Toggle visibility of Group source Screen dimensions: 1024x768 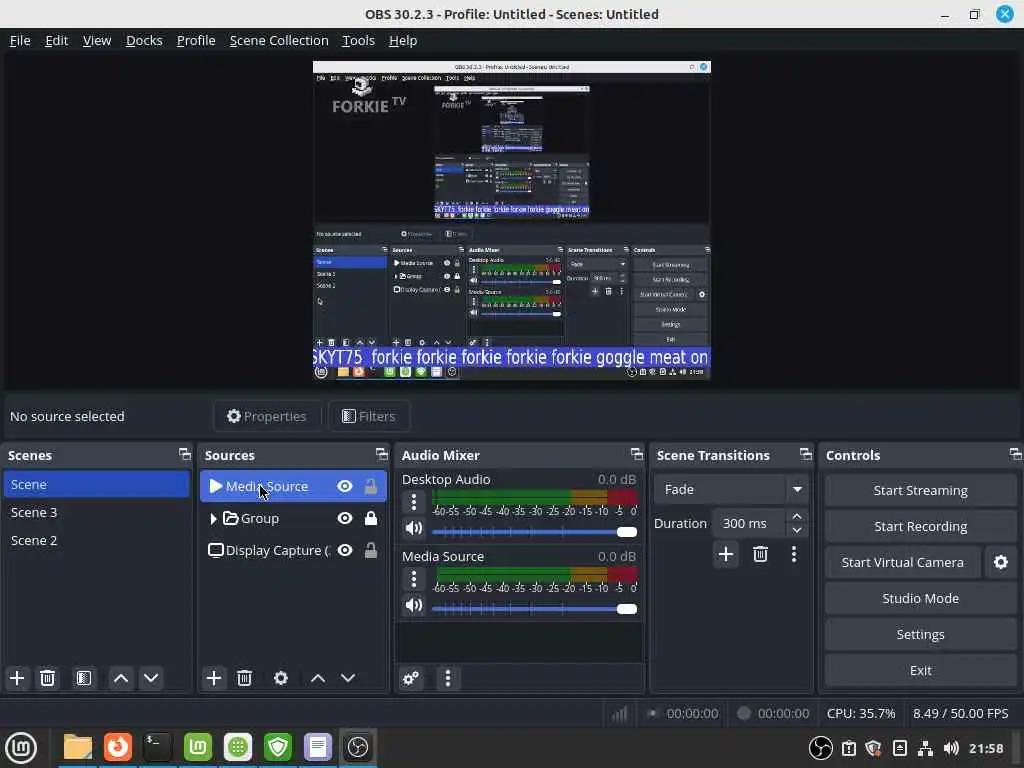pos(345,518)
